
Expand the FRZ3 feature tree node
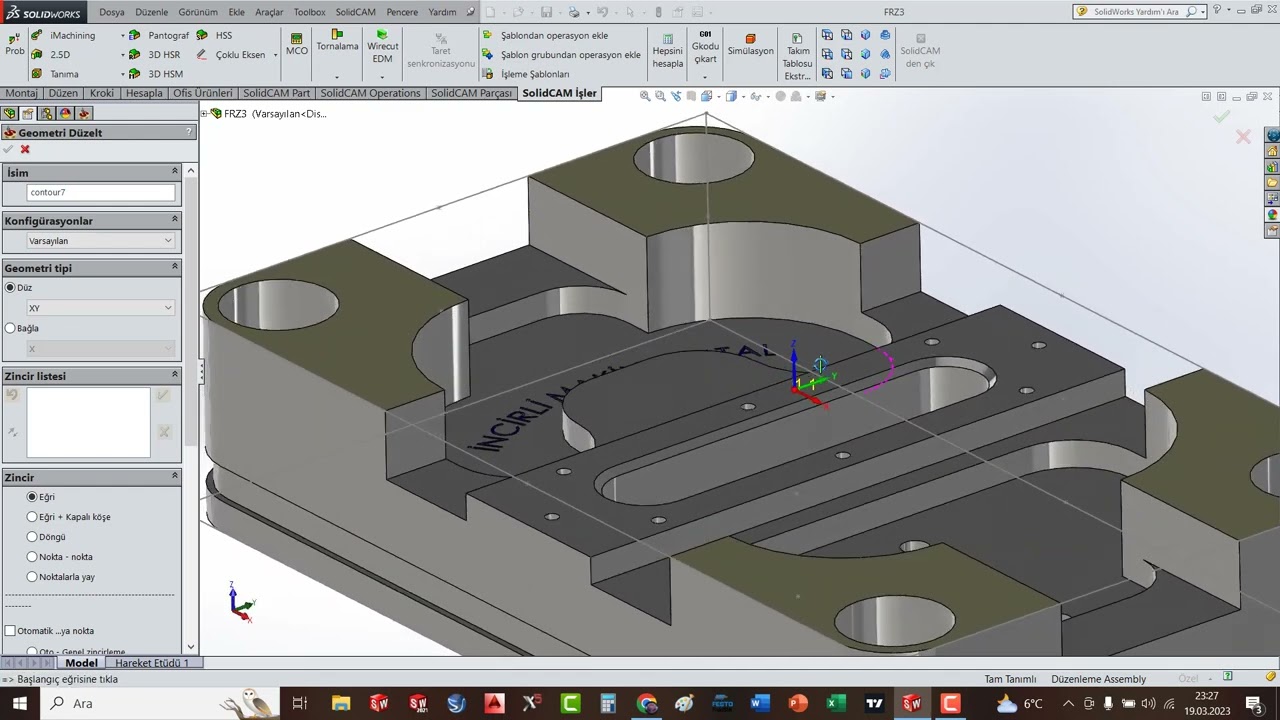click(204, 114)
